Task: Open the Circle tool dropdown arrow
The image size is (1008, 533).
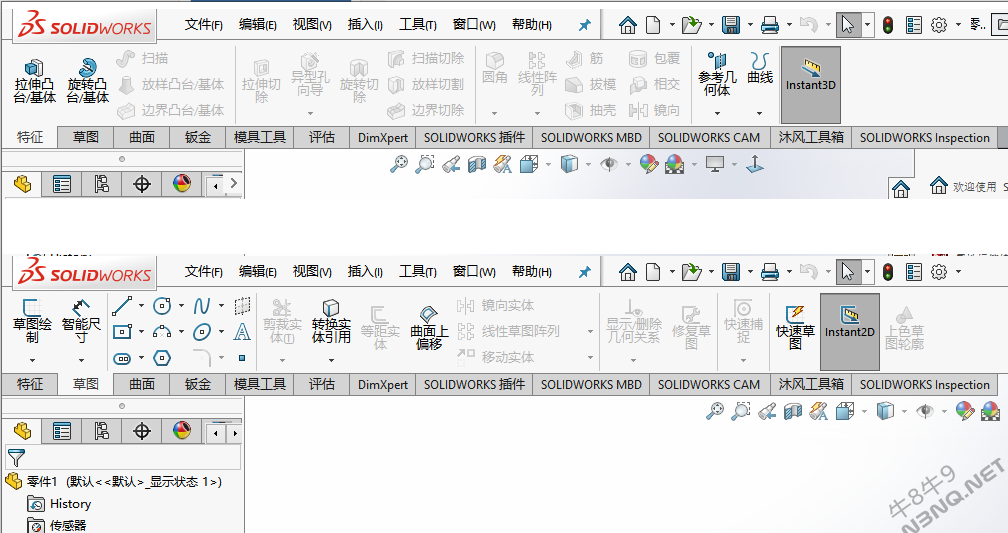Action: click(181, 306)
